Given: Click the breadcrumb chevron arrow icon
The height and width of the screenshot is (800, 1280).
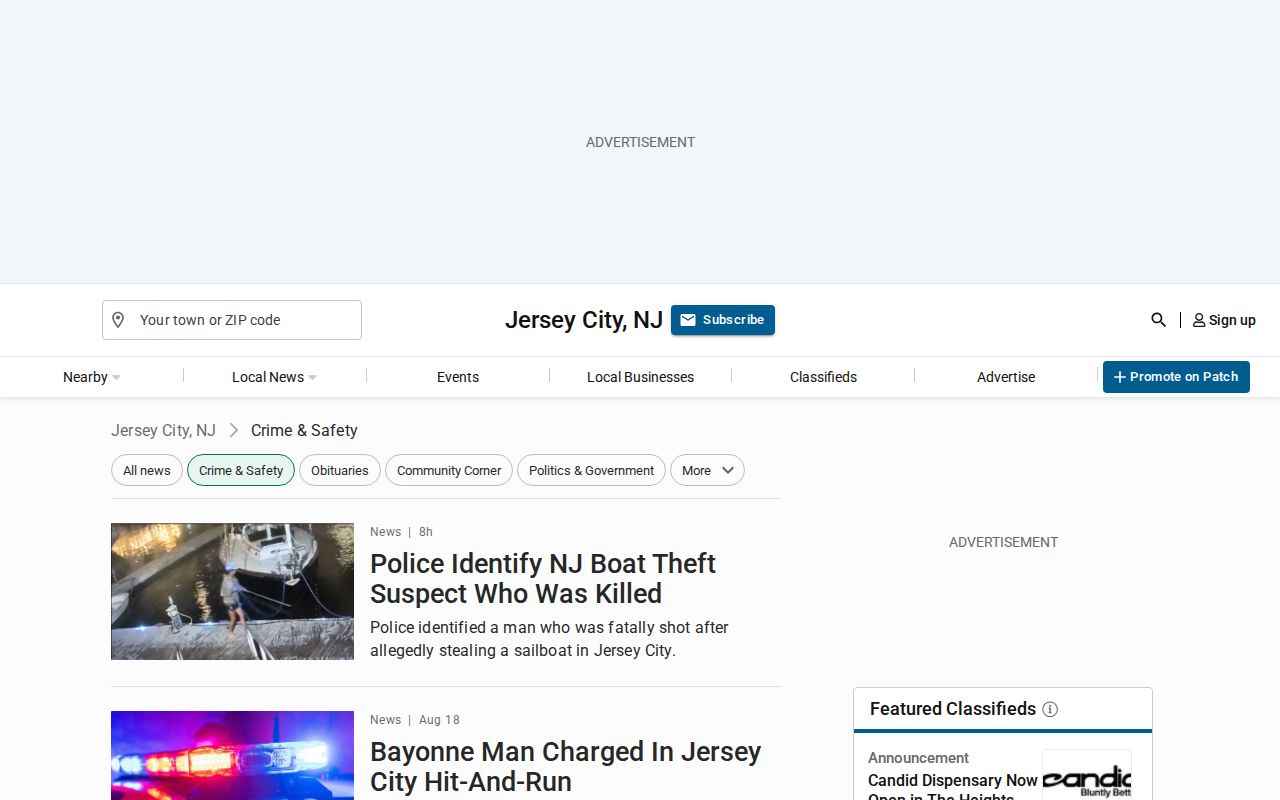Looking at the screenshot, I should pos(234,430).
